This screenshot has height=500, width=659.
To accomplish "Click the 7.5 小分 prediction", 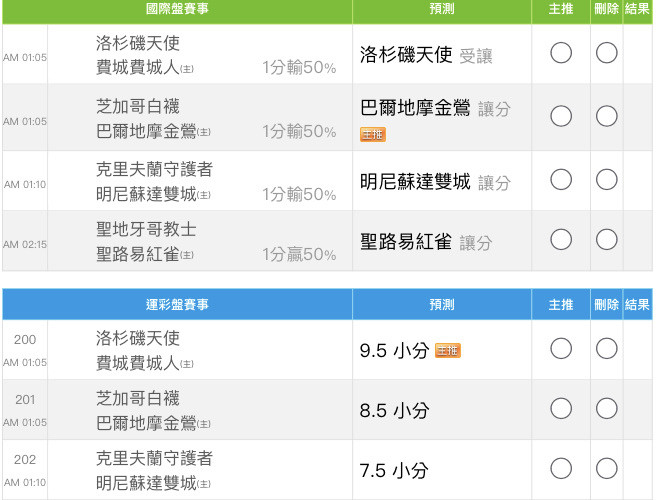I will pyautogui.click(x=394, y=471).
